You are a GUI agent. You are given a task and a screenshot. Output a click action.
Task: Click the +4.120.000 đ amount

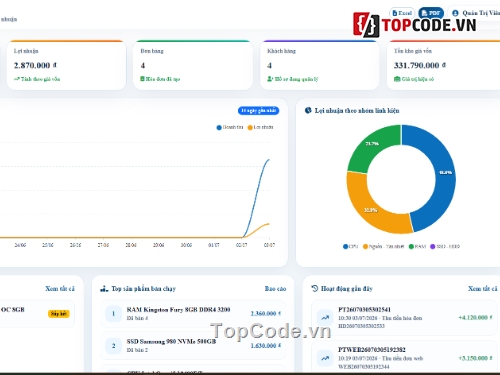pyautogui.click(x=475, y=318)
